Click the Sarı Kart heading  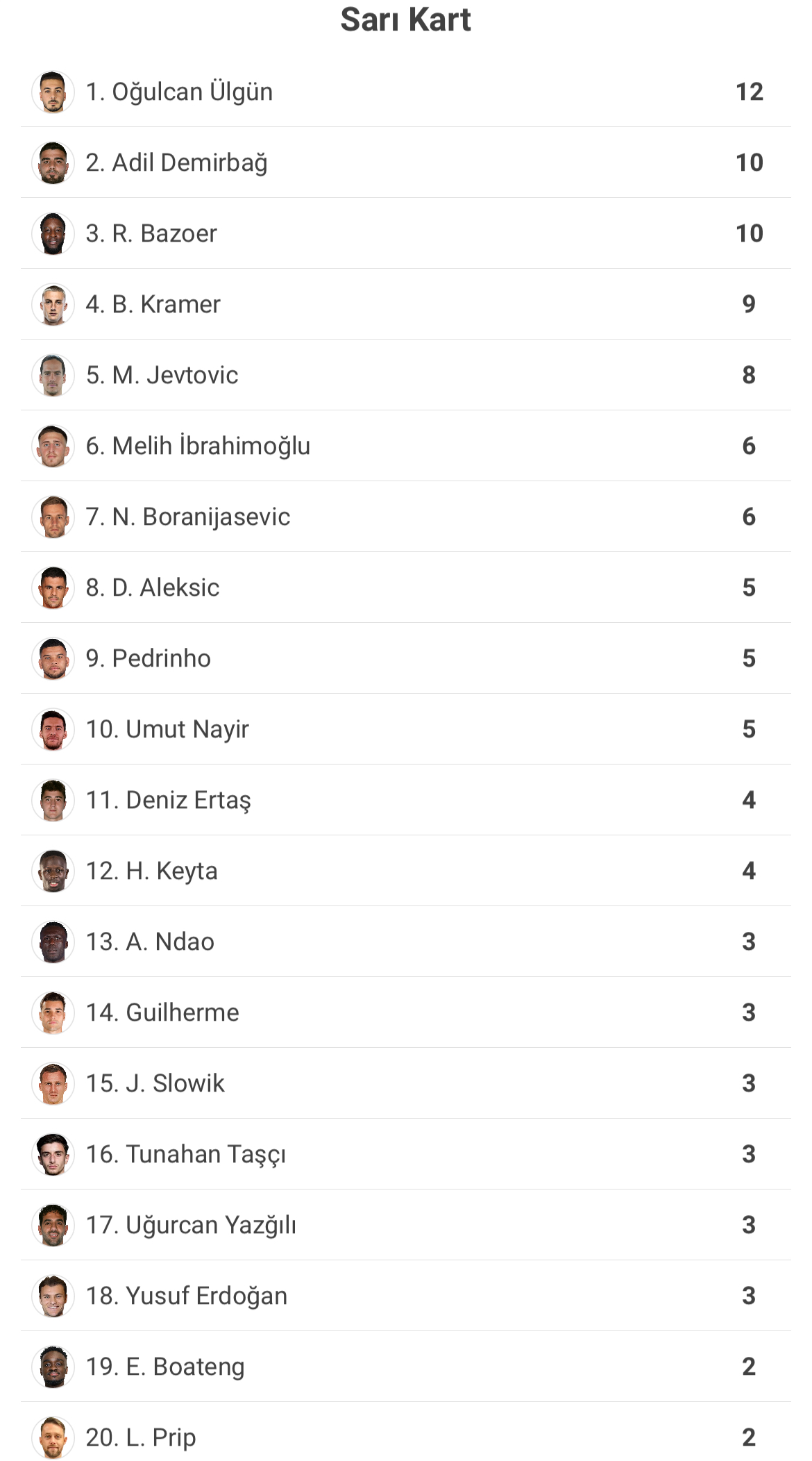pos(406,19)
